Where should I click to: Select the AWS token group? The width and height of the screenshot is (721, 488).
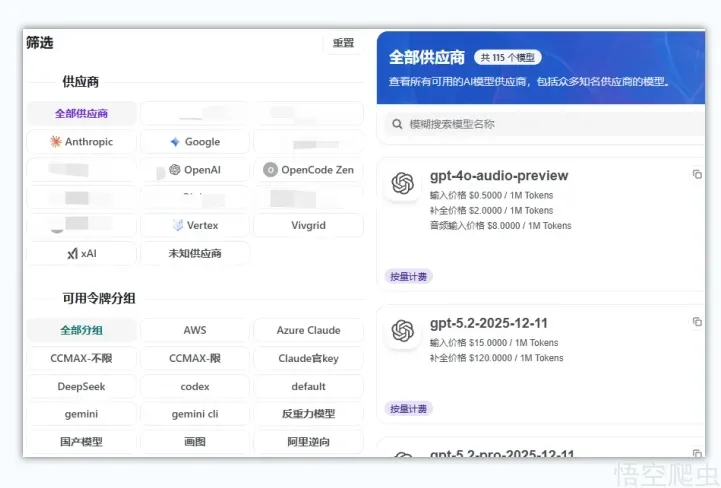[x=195, y=330]
